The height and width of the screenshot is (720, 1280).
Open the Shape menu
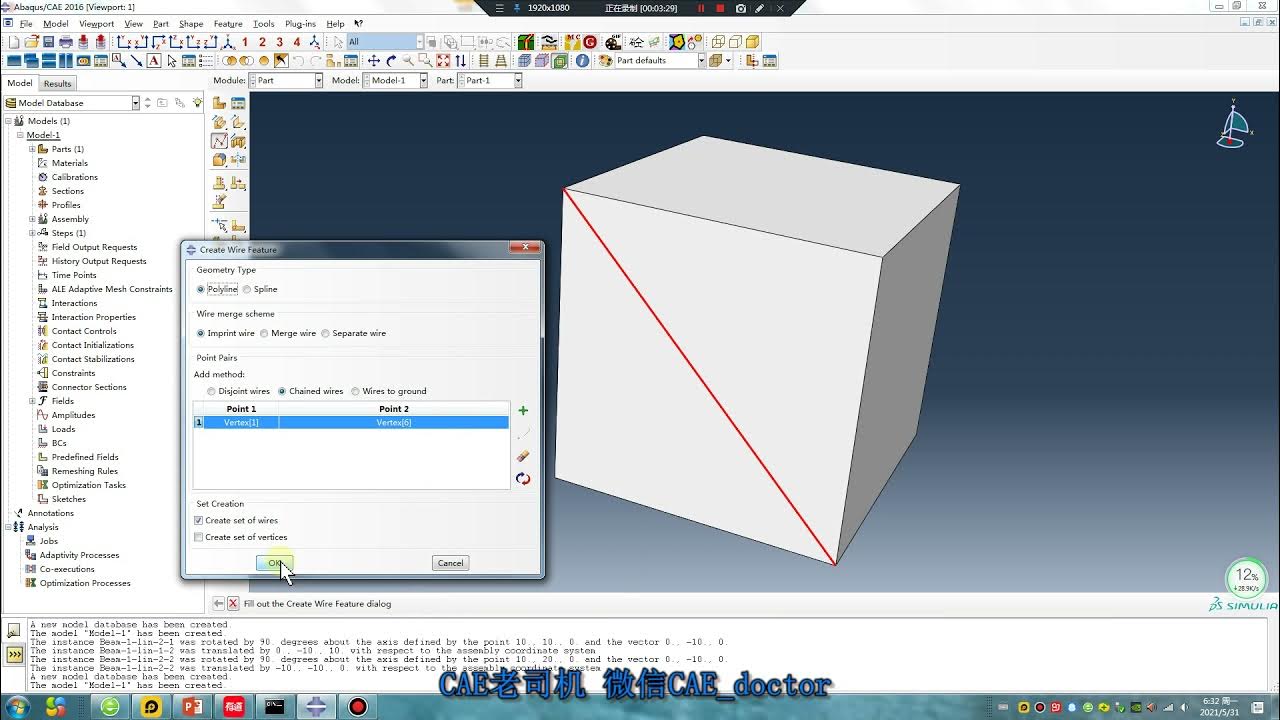(x=191, y=23)
